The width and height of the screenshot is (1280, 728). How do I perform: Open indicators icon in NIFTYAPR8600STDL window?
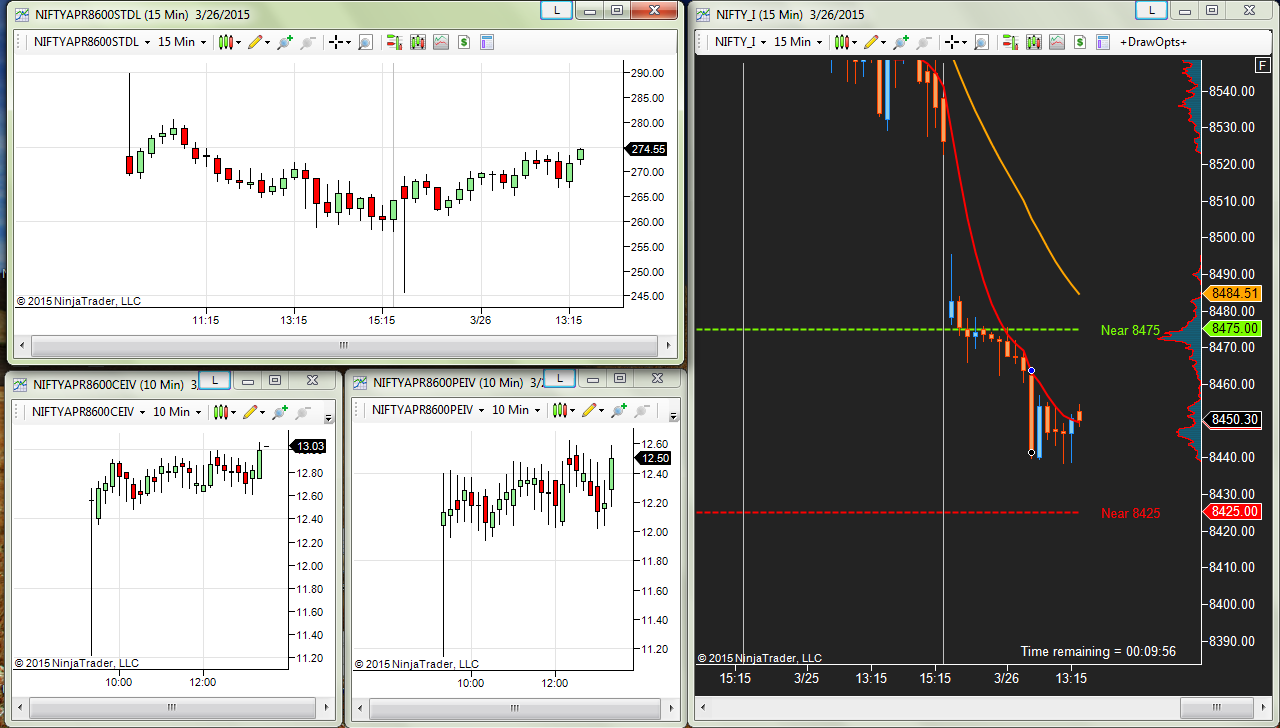(441, 42)
